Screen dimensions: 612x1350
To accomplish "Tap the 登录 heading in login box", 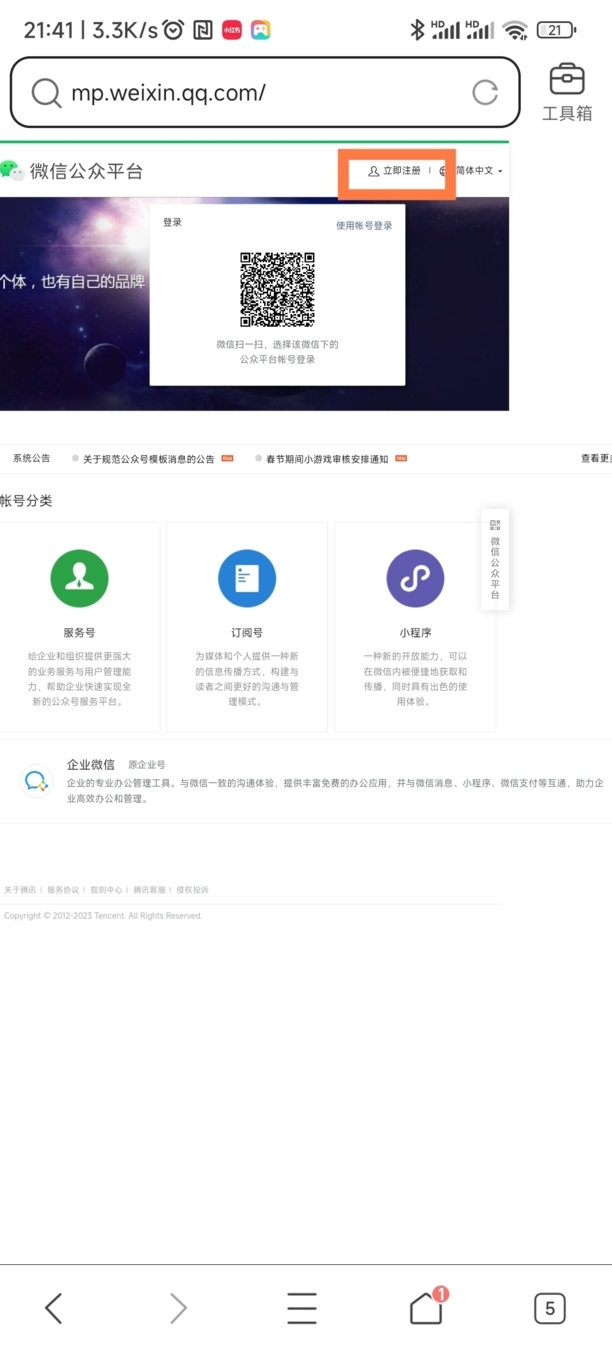I will (173, 223).
